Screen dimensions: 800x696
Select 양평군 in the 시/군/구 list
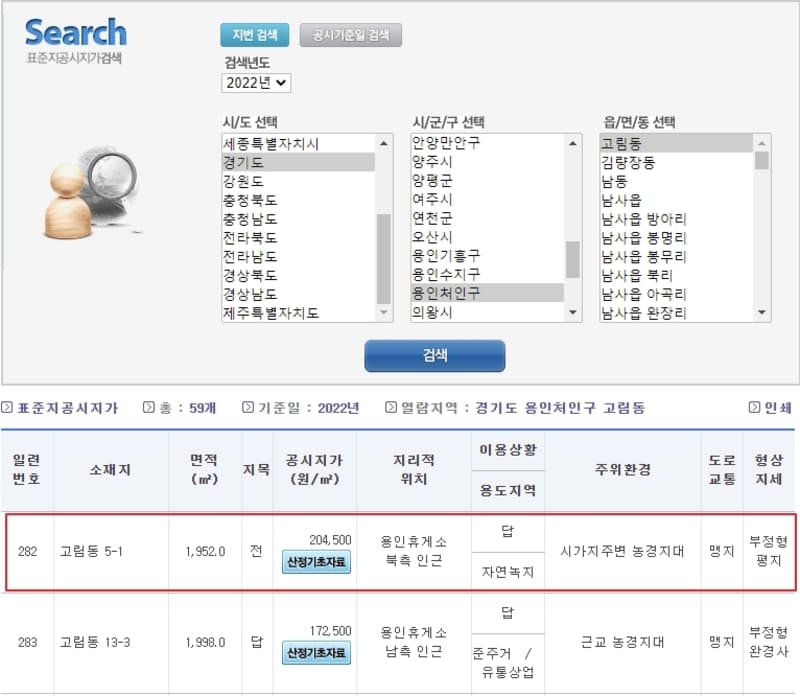coord(487,180)
